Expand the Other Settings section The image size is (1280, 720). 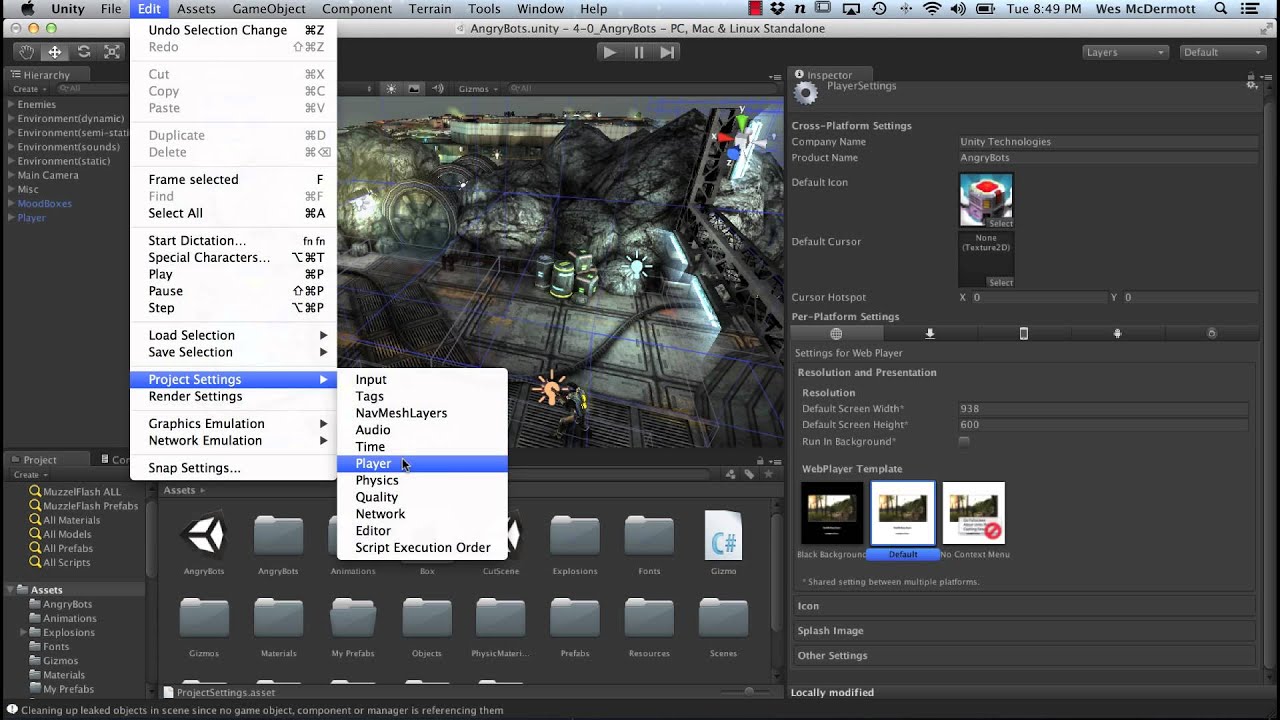point(832,655)
